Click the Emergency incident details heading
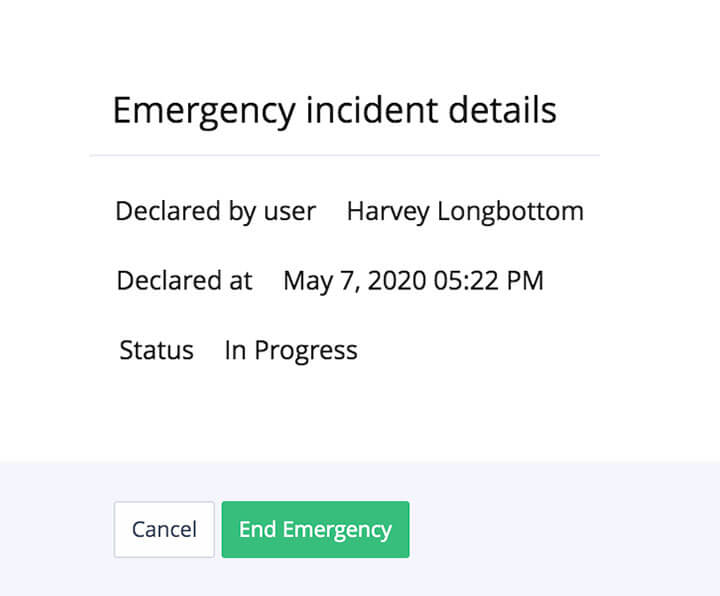Image resolution: width=720 pixels, height=596 pixels. pyautogui.click(x=334, y=109)
